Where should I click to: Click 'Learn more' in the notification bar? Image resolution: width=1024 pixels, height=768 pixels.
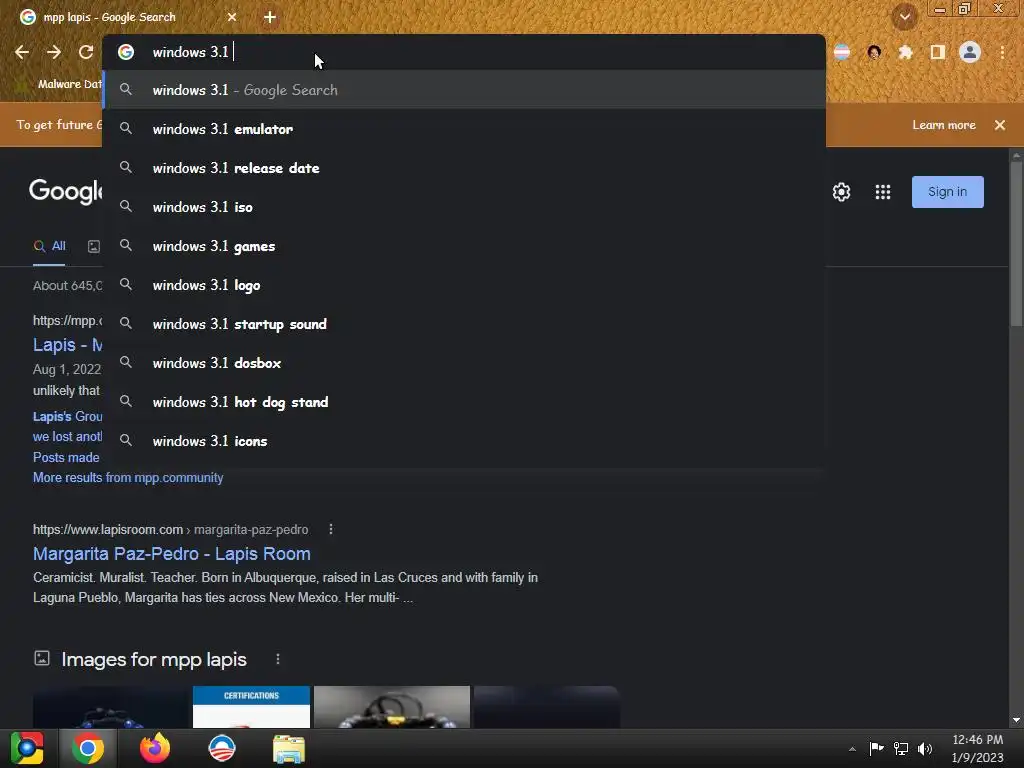[944, 125]
